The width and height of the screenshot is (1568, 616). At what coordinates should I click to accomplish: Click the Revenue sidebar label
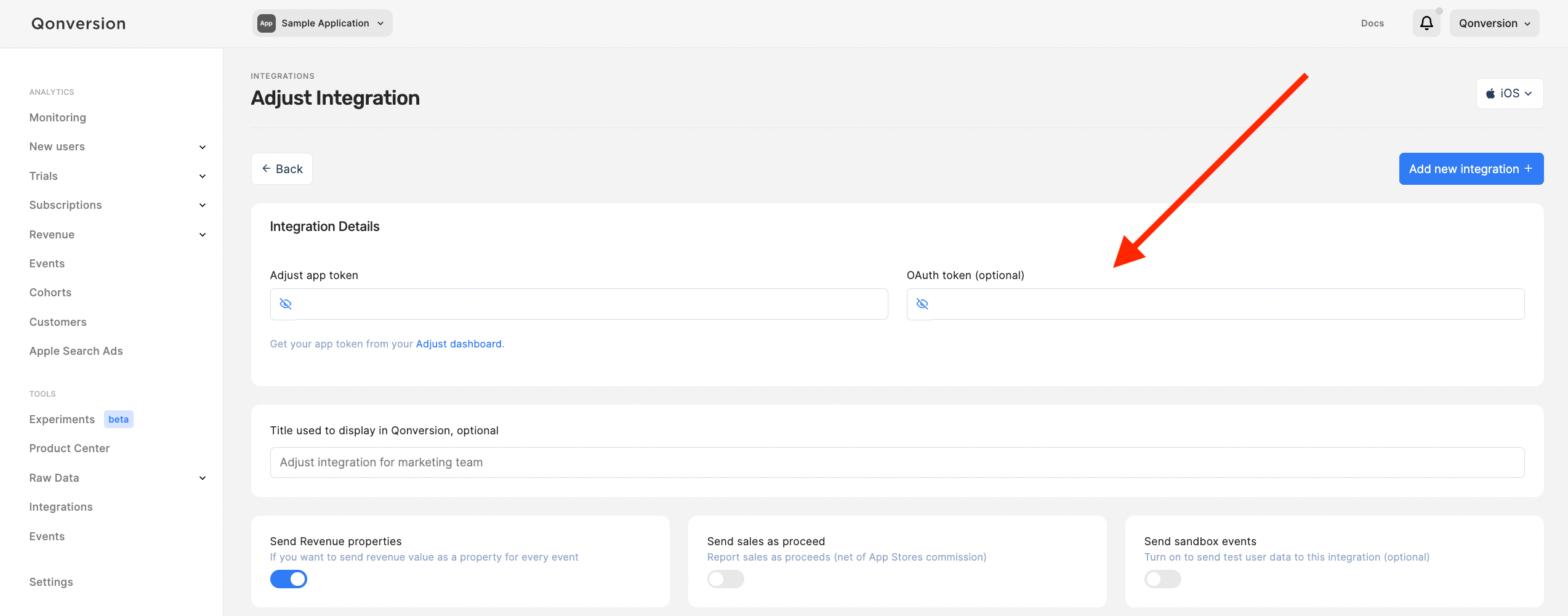click(x=52, y=235)
